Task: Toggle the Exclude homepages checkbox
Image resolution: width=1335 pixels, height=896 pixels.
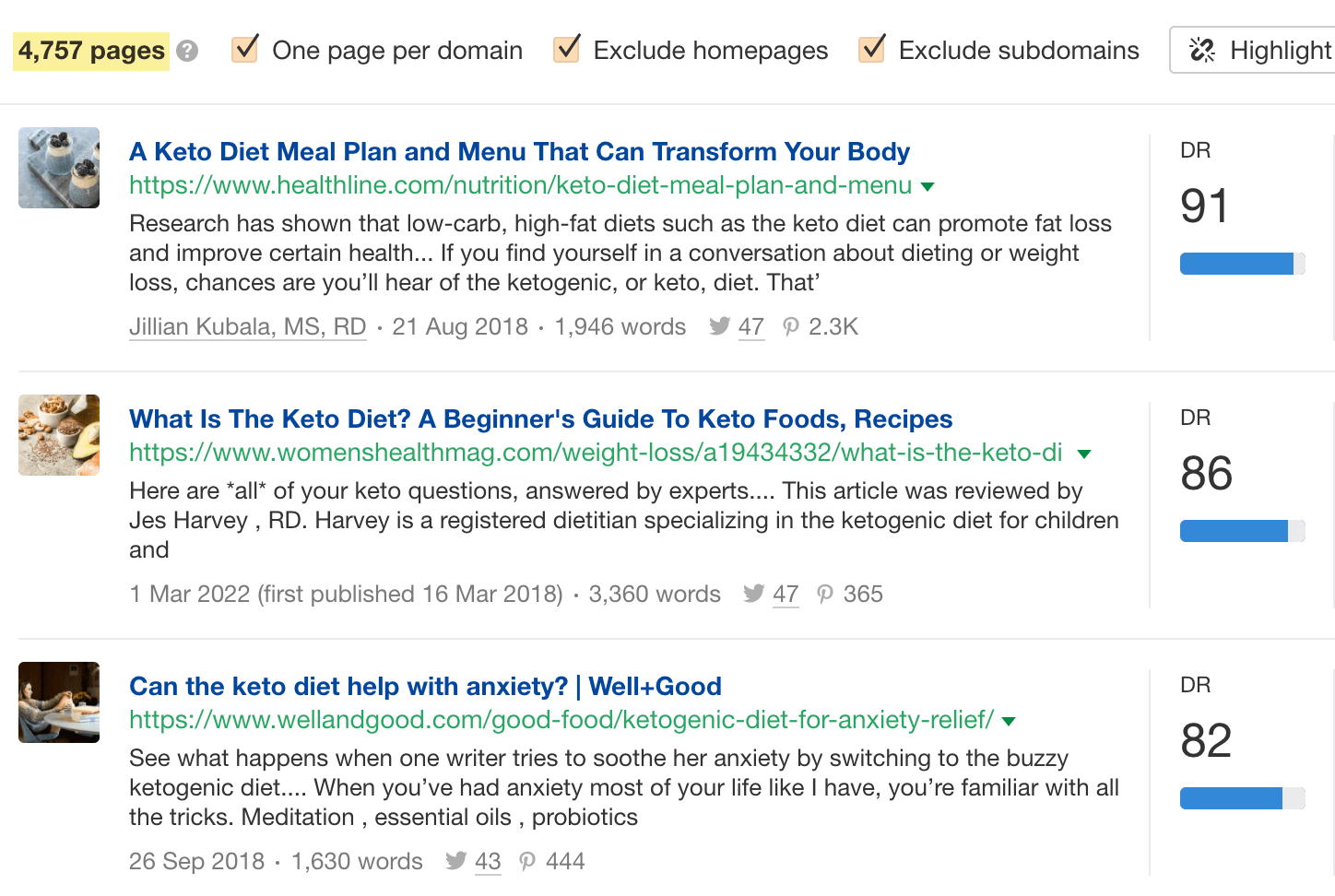Action: coord(567,49)
